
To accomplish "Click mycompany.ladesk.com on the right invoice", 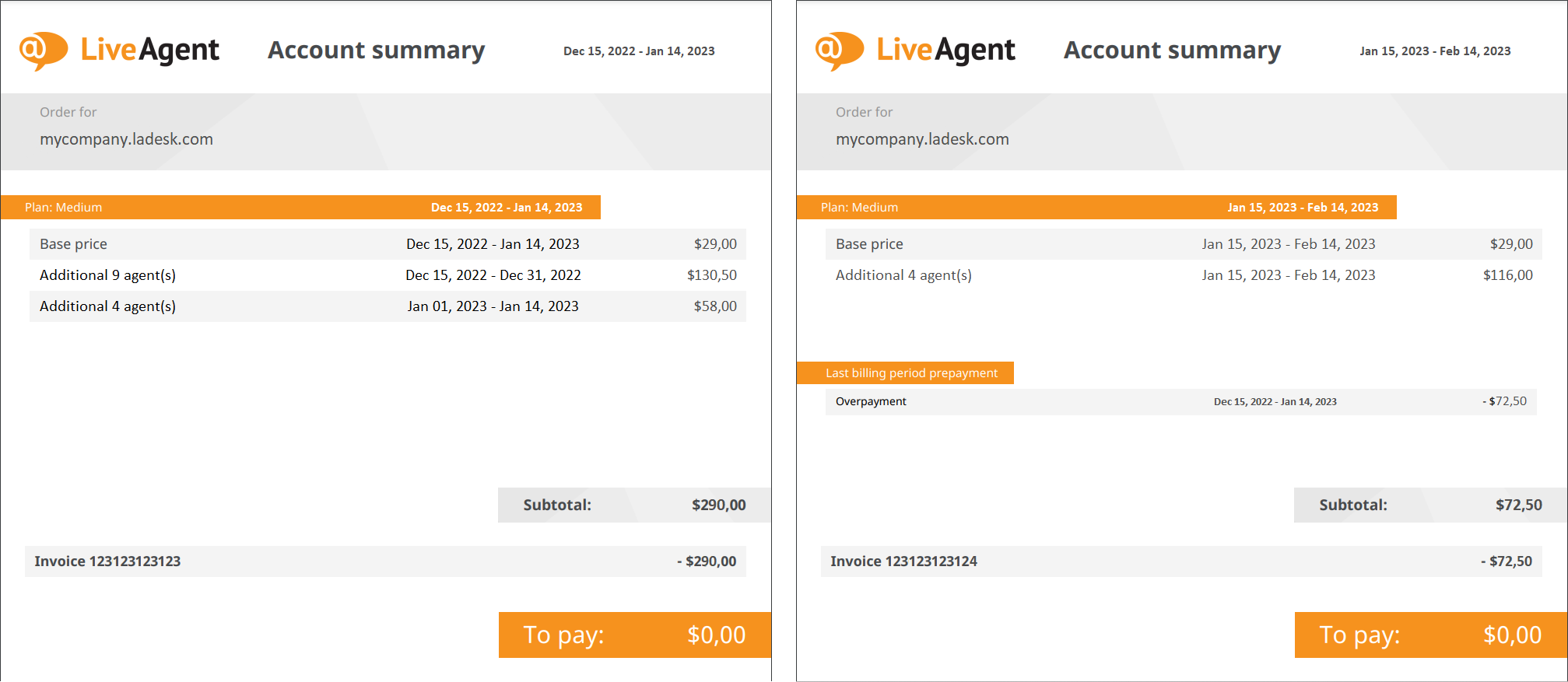I will coord(922,139).
